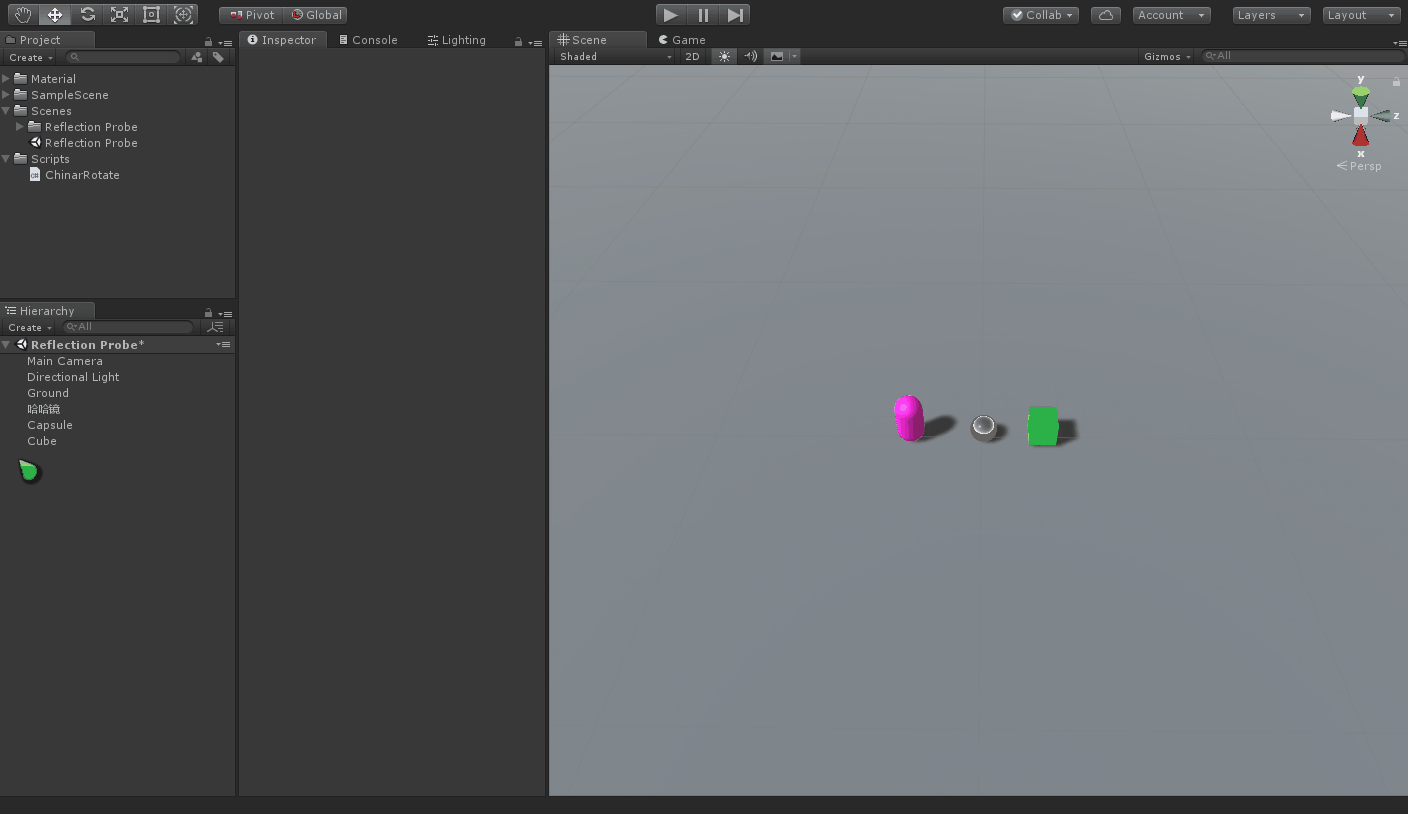Open the Shaded draw mode dropdown
1408x814 pixels.
(x=615, y=57)
